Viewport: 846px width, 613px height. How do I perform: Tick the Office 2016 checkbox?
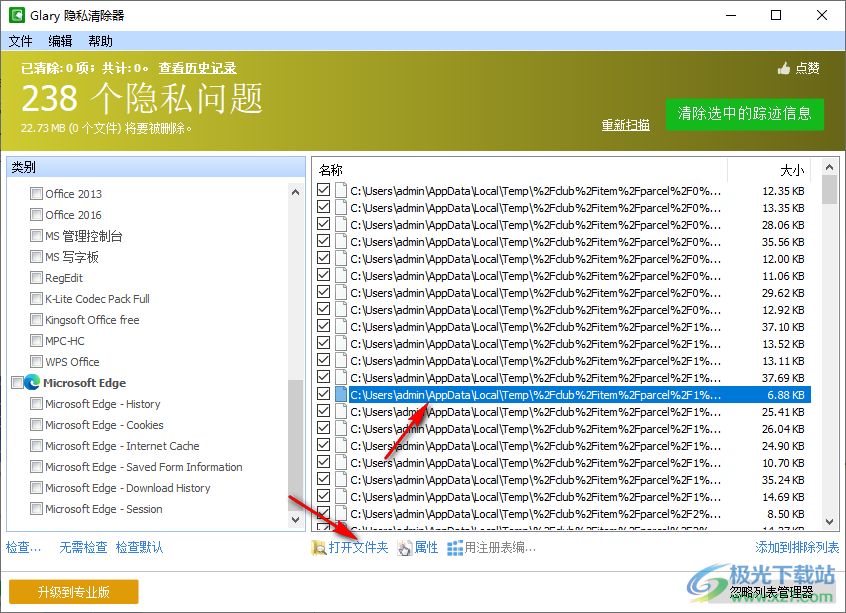36,214
